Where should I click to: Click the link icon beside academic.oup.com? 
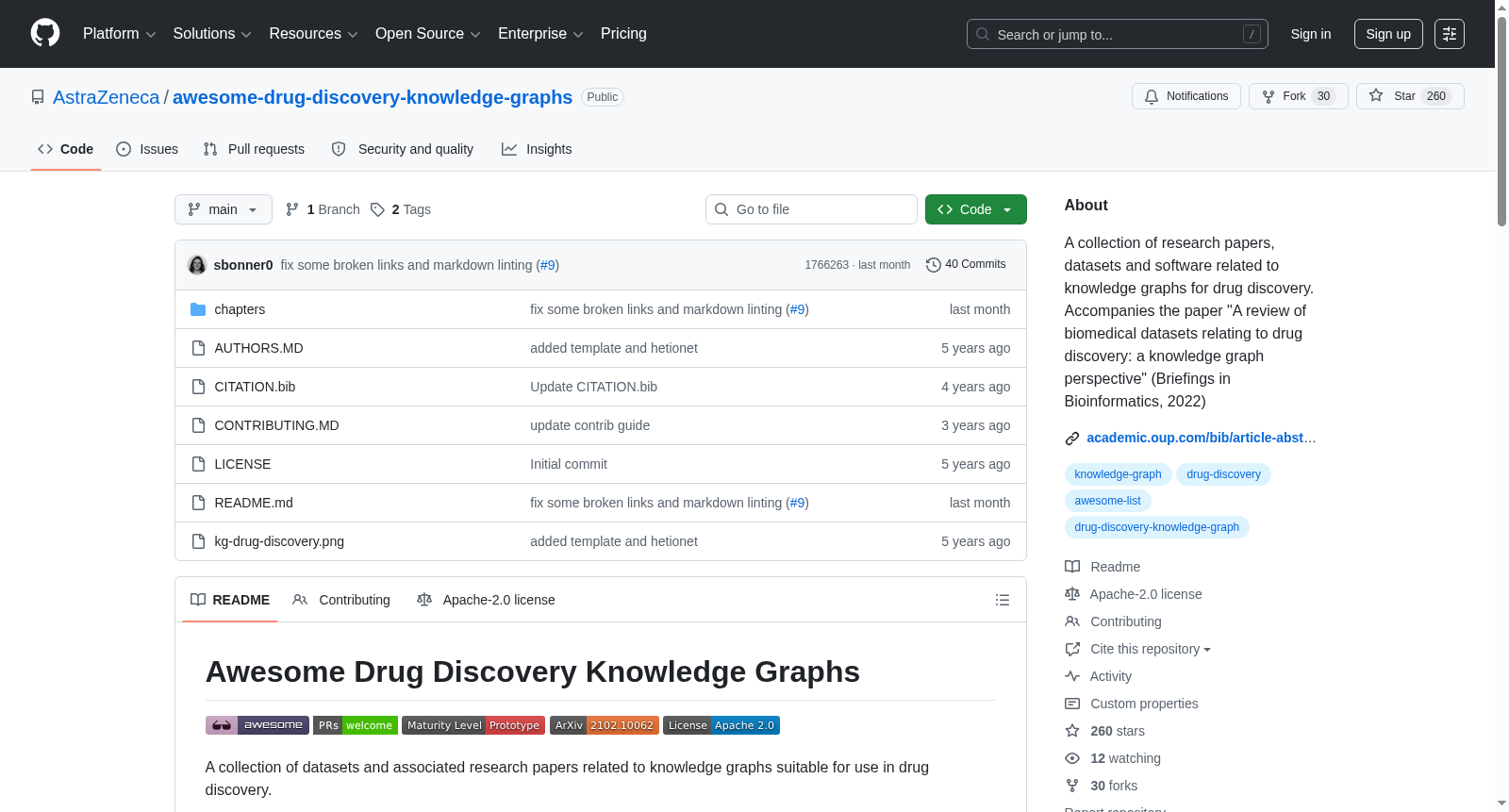(x=1072, y=439)
